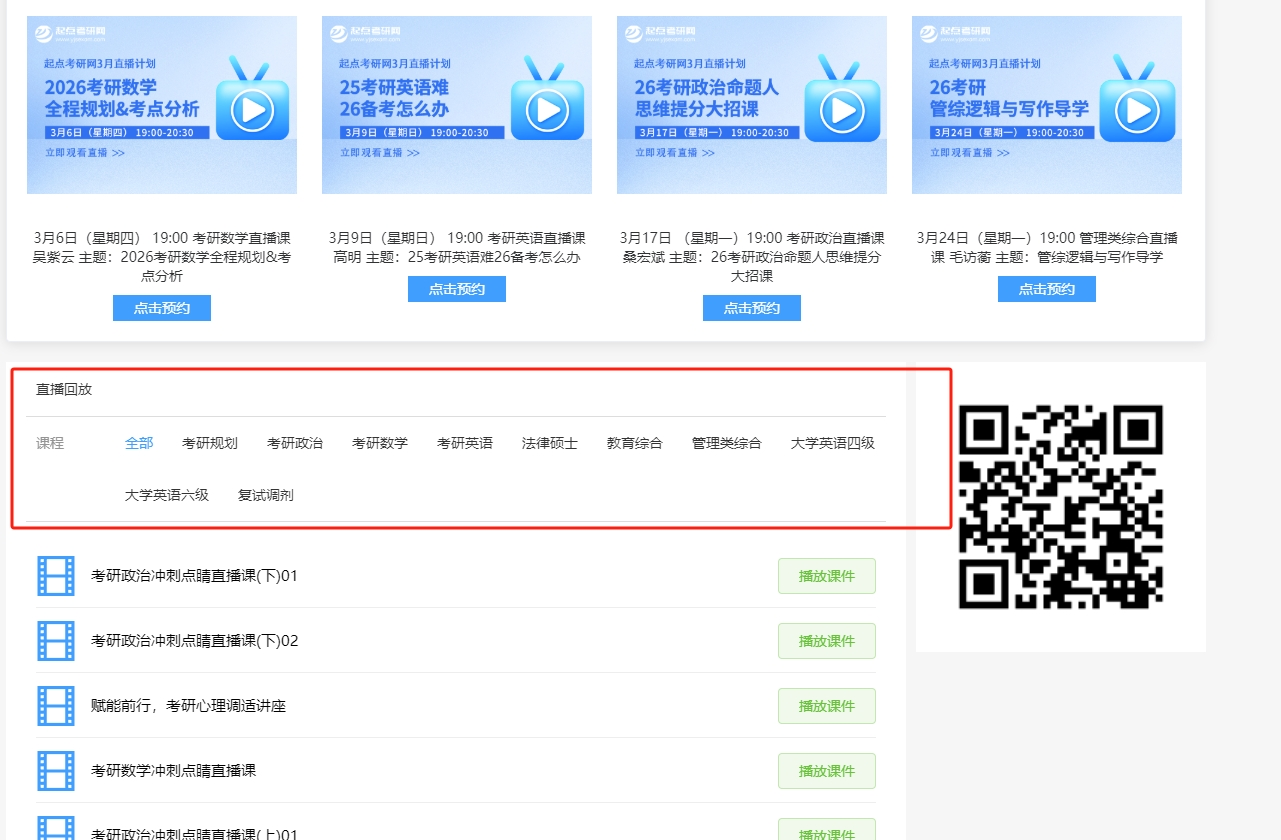Viewport: 1281px width, 840px height.
Task: Click 点击预约 under 考研政治直播课
Action: click(x=752, y=308)
